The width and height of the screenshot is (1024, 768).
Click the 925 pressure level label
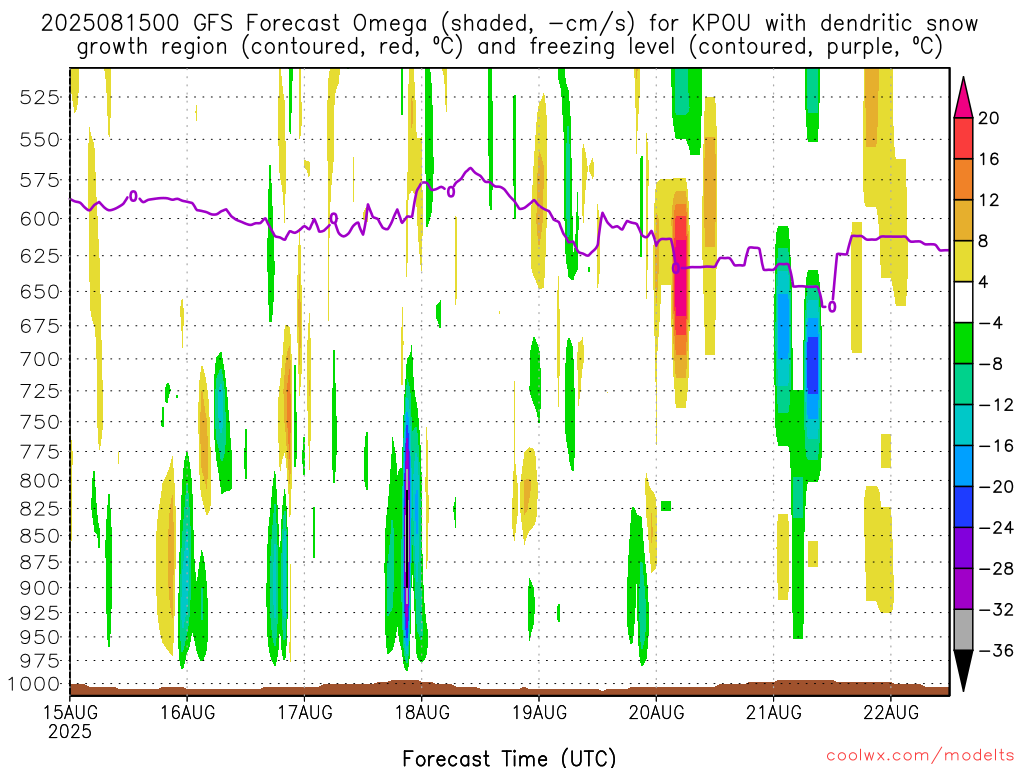[x=40, y=613]
